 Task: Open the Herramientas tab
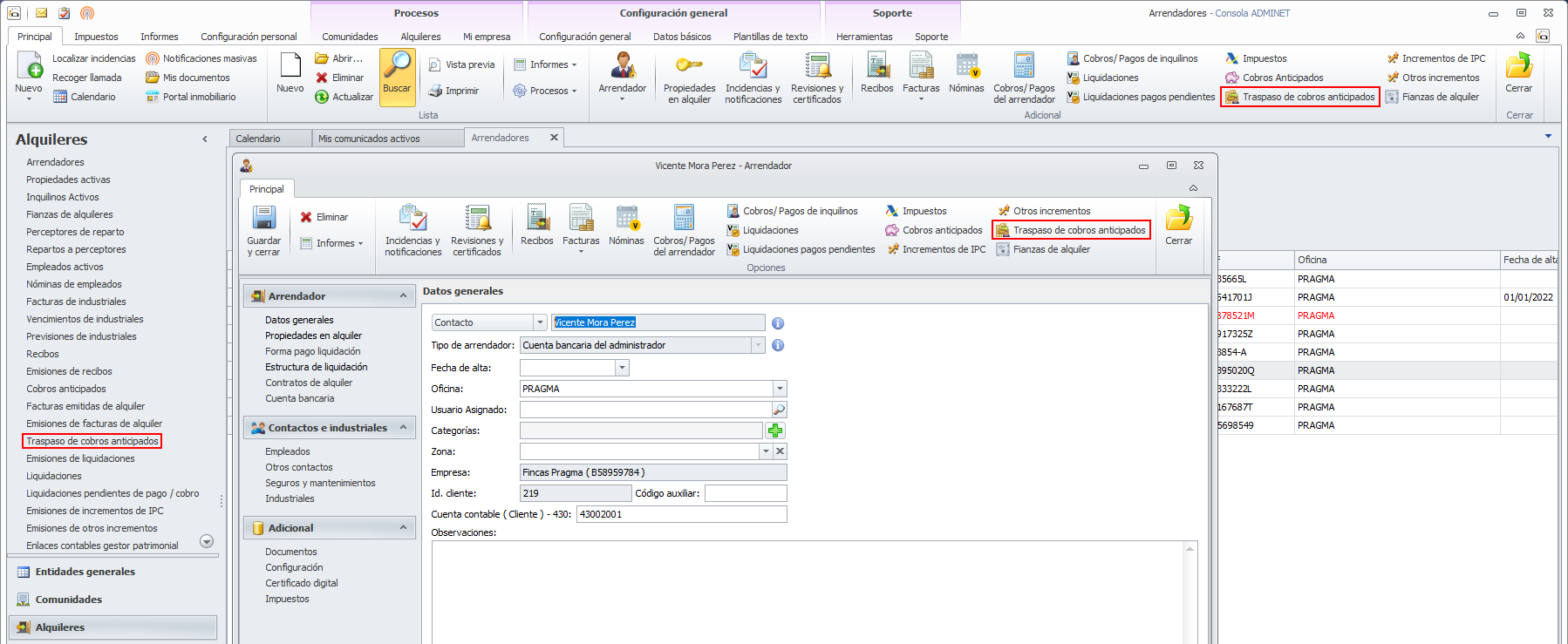pyautogui.click(x=864, y=37)
